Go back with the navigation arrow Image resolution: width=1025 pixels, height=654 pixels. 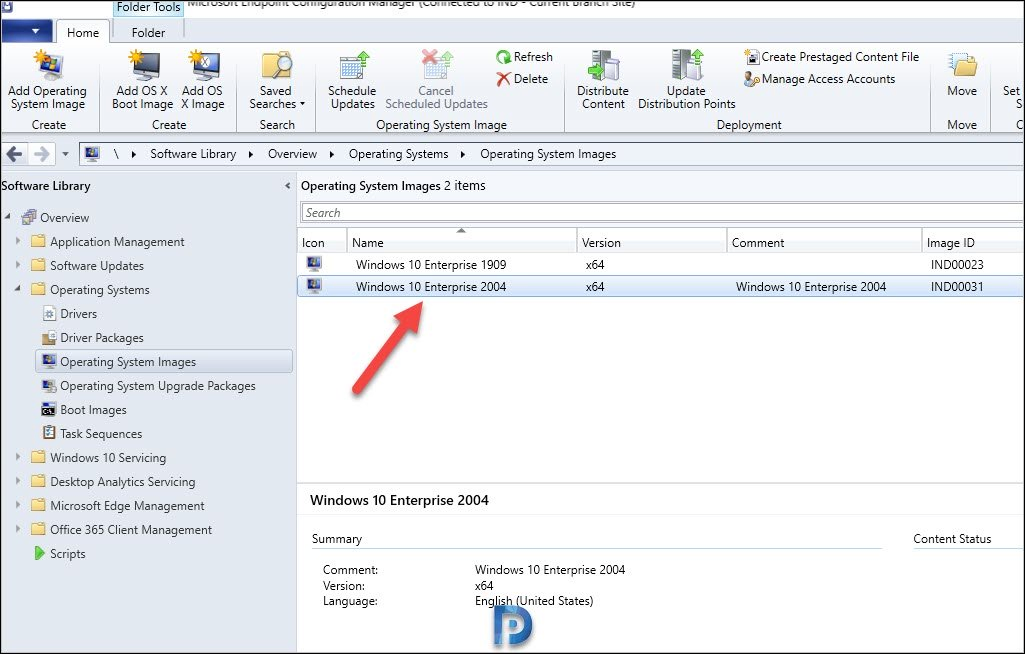point(14,154)
